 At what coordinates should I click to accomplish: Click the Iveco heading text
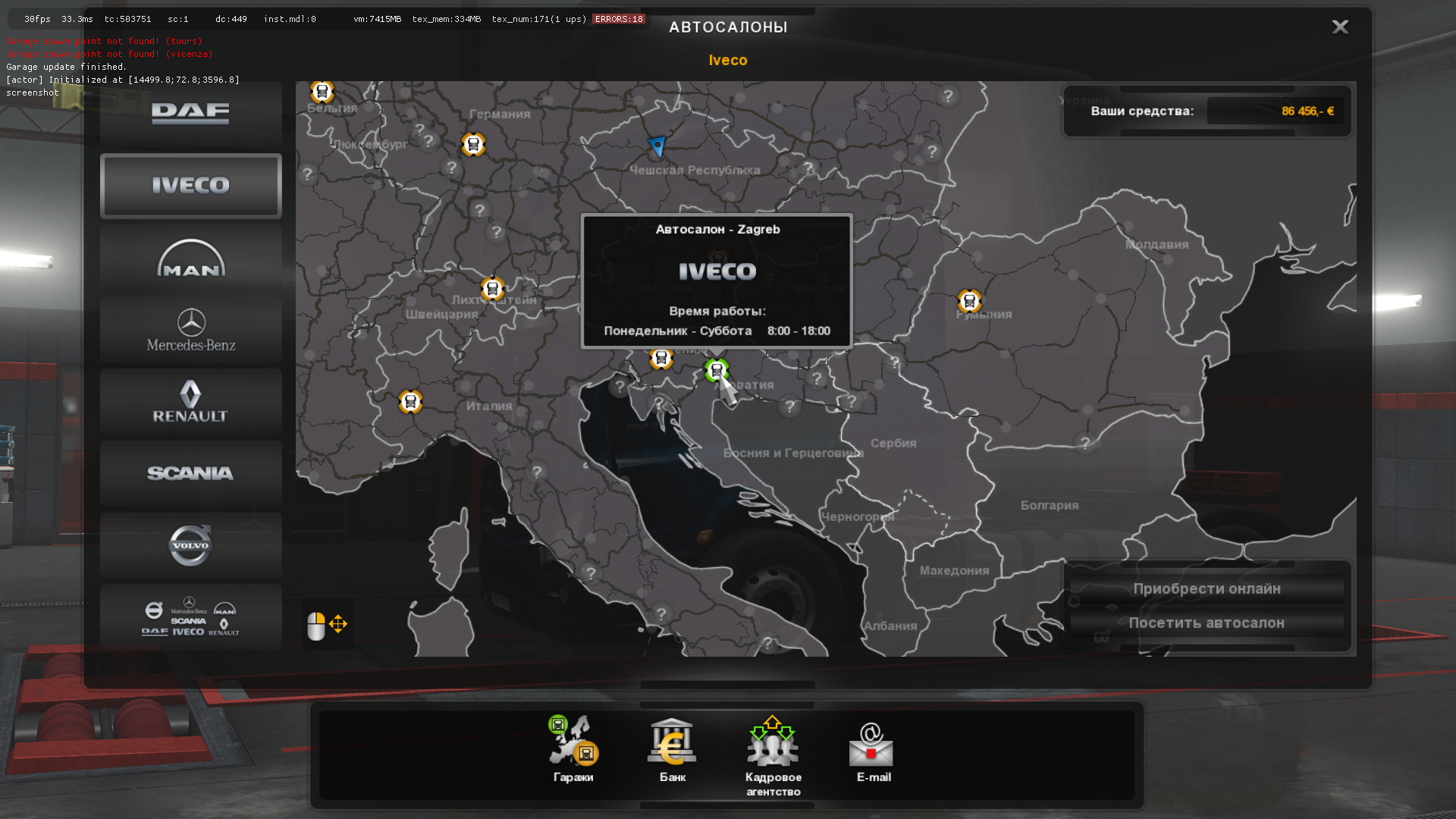tap(728, 61)
